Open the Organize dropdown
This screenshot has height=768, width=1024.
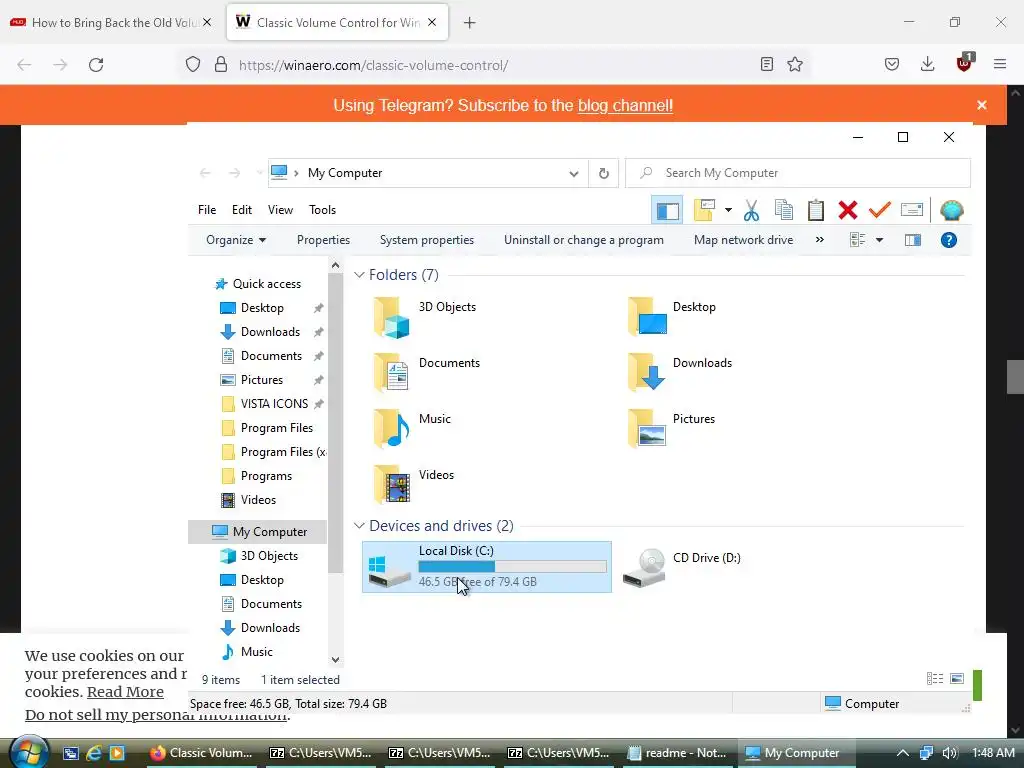[x=236, y=240]
